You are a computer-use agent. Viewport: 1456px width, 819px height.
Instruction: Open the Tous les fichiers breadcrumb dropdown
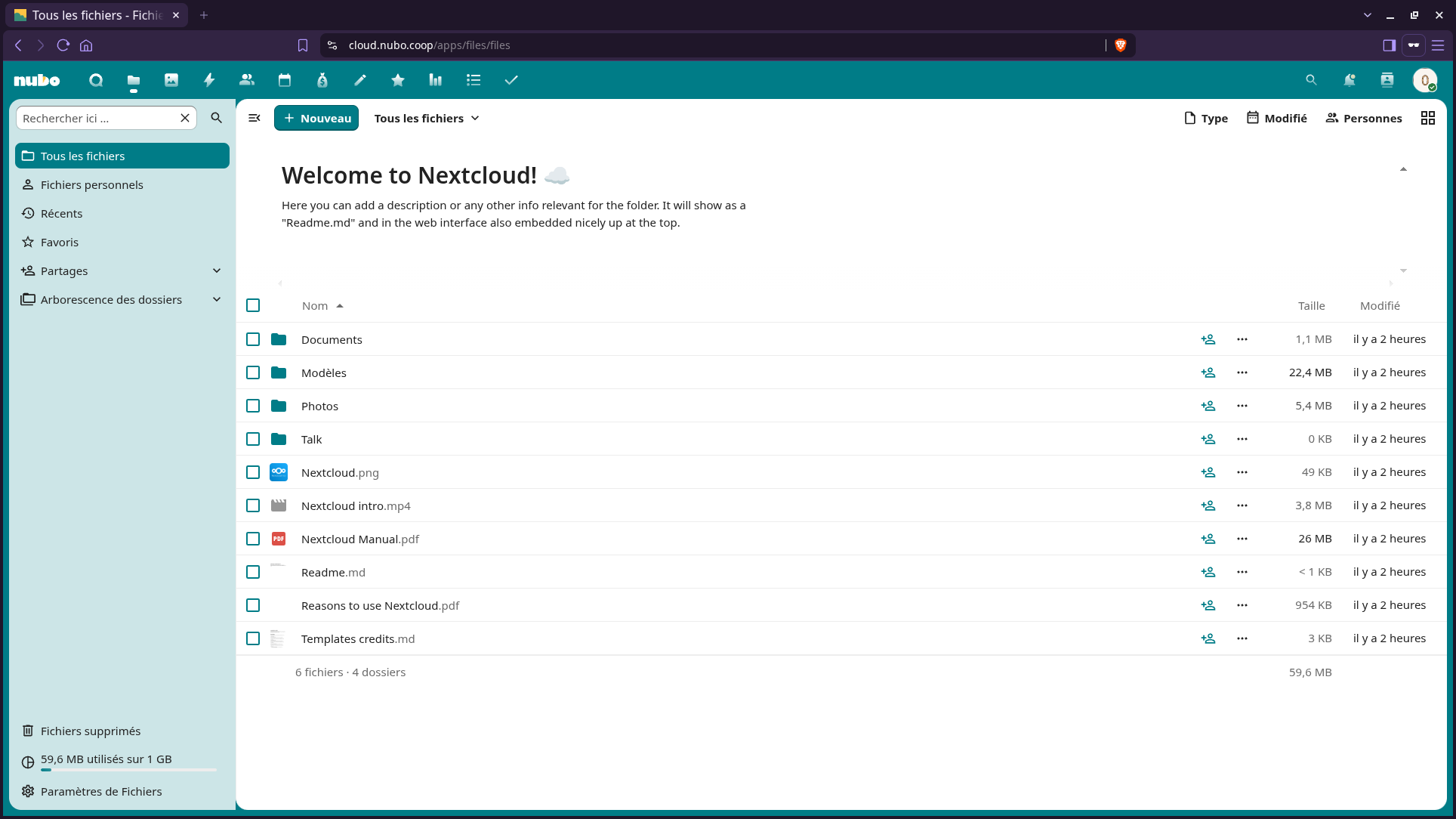pyautogui.click(x=427, y=118)
